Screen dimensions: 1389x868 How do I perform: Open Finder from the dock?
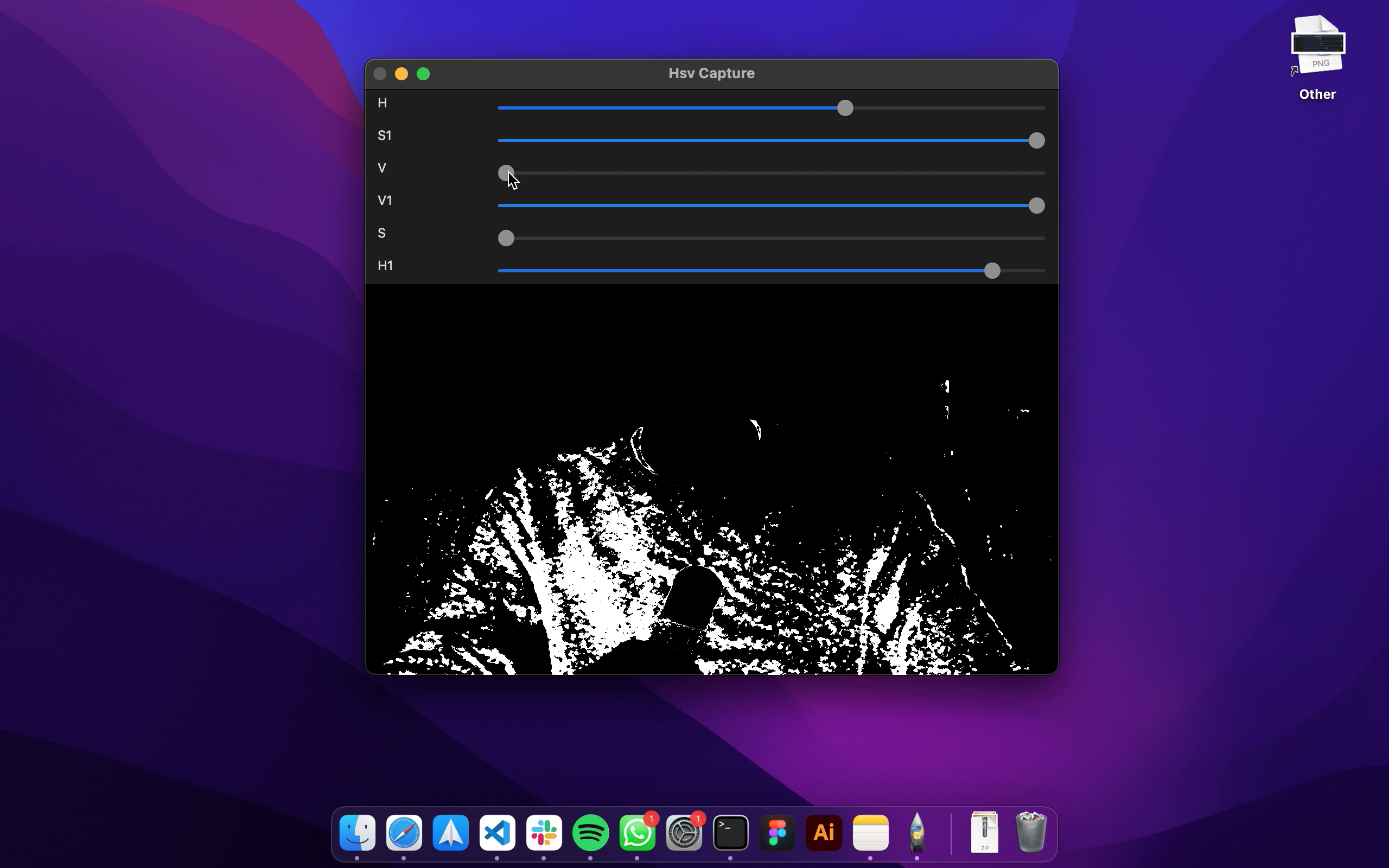pos(357,832)
